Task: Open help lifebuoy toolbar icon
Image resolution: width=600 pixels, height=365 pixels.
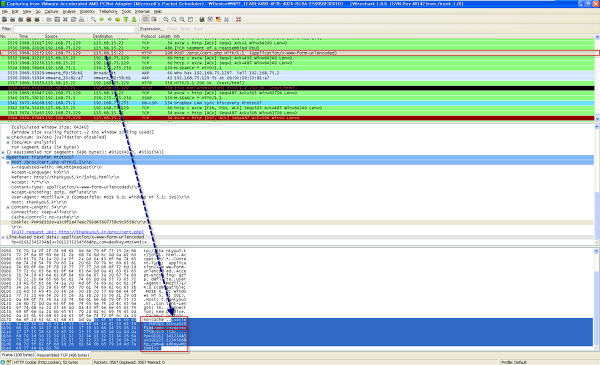Action: 238,20
